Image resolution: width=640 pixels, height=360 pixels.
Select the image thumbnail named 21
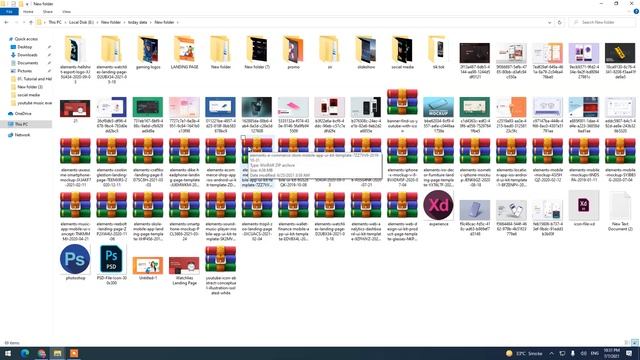click(x=75, y=111)
